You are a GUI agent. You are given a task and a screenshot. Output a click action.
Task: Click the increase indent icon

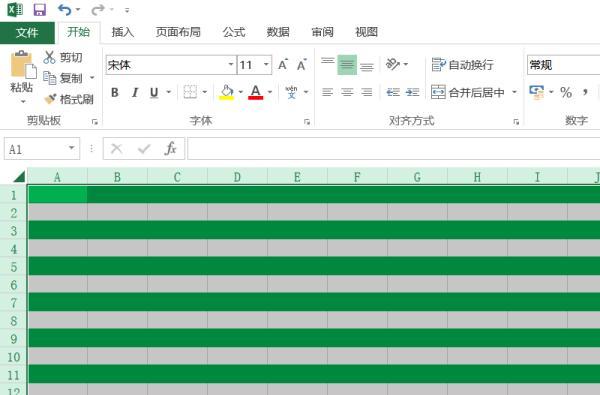[412, 92]
